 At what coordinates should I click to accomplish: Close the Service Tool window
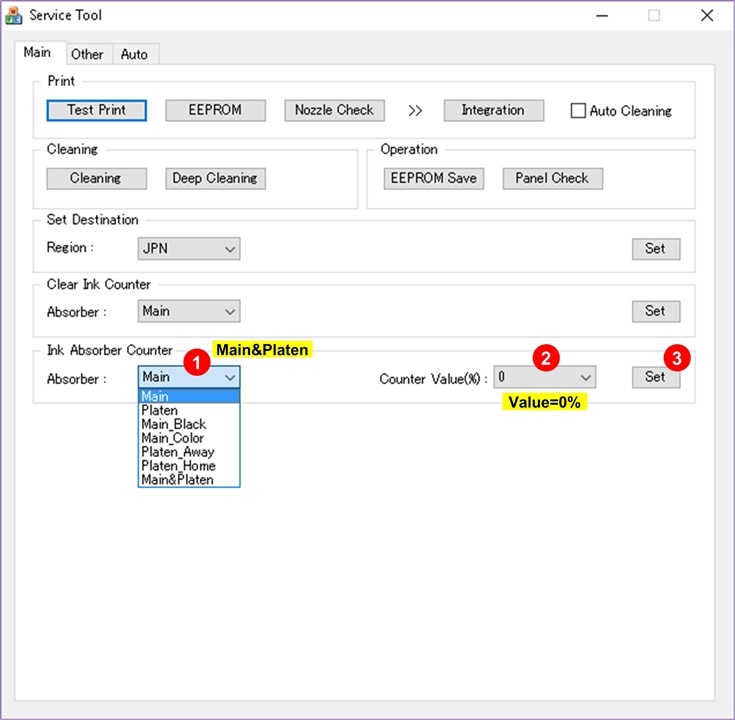click(x=706, y=16)
